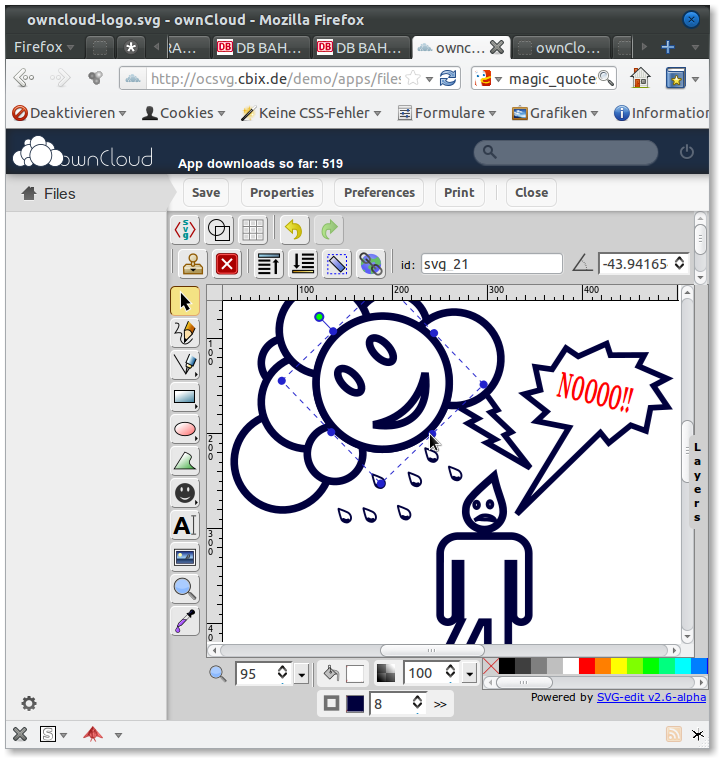Open the browser home page icon
719x758 pixels.
pyautogui.click(x=640, y=77)
